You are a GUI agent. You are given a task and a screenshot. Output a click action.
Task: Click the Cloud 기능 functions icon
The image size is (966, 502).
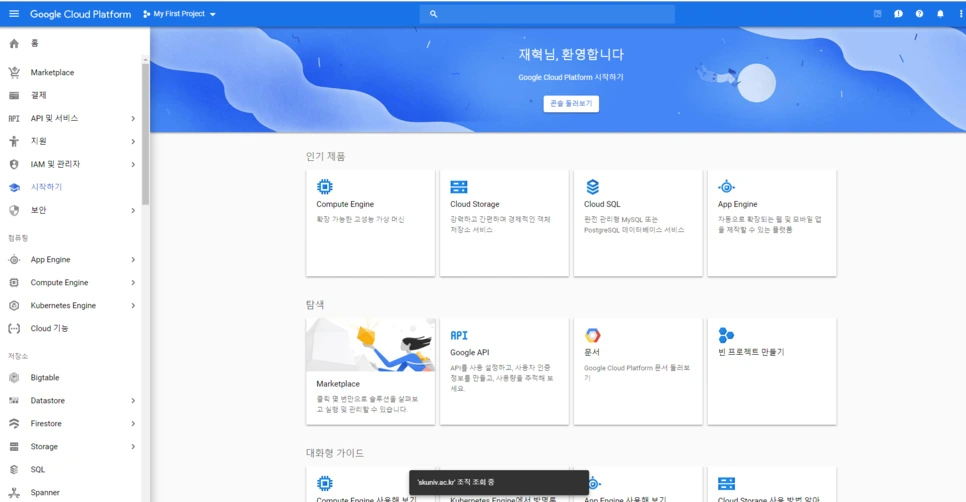[x=14, y=328]
